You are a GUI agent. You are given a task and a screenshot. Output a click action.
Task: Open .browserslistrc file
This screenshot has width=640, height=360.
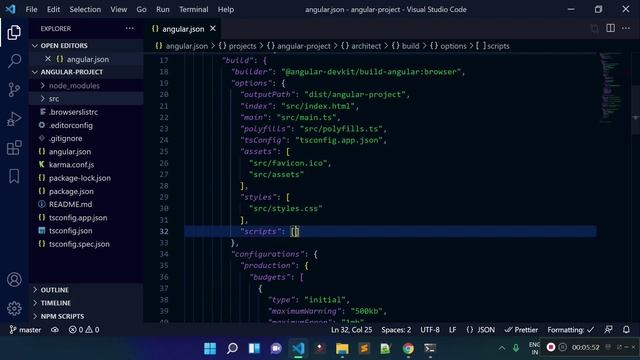click(x=86, y=112)
